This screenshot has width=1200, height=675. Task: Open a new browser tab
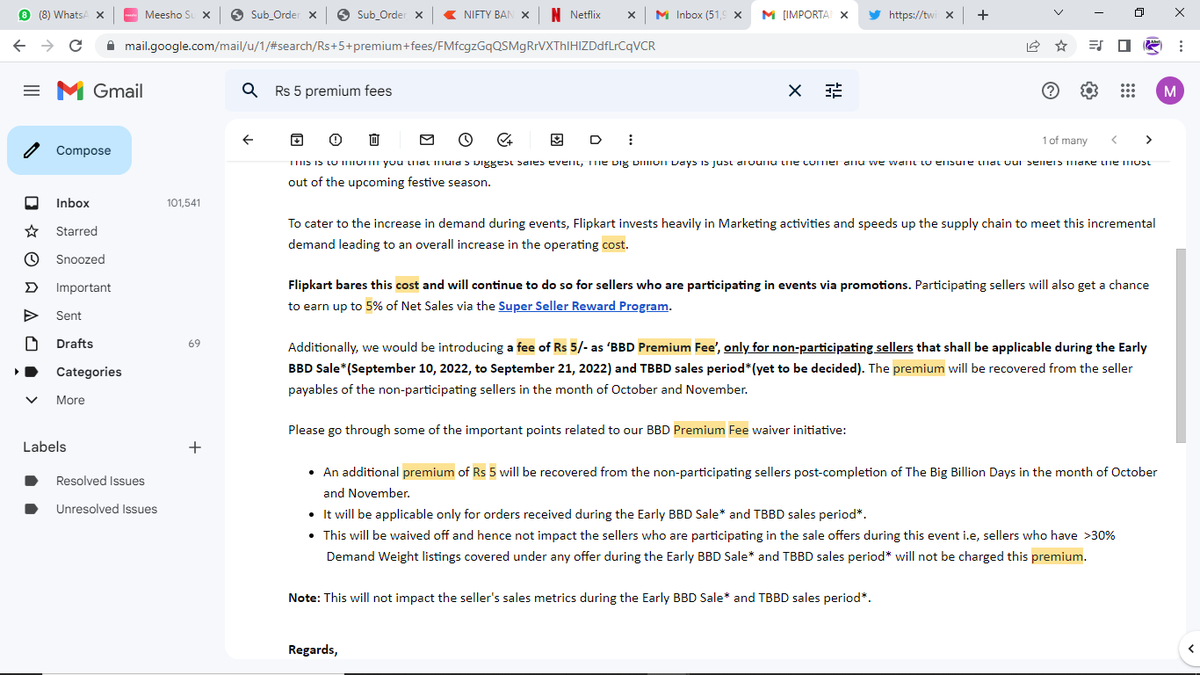click(983, 15)
